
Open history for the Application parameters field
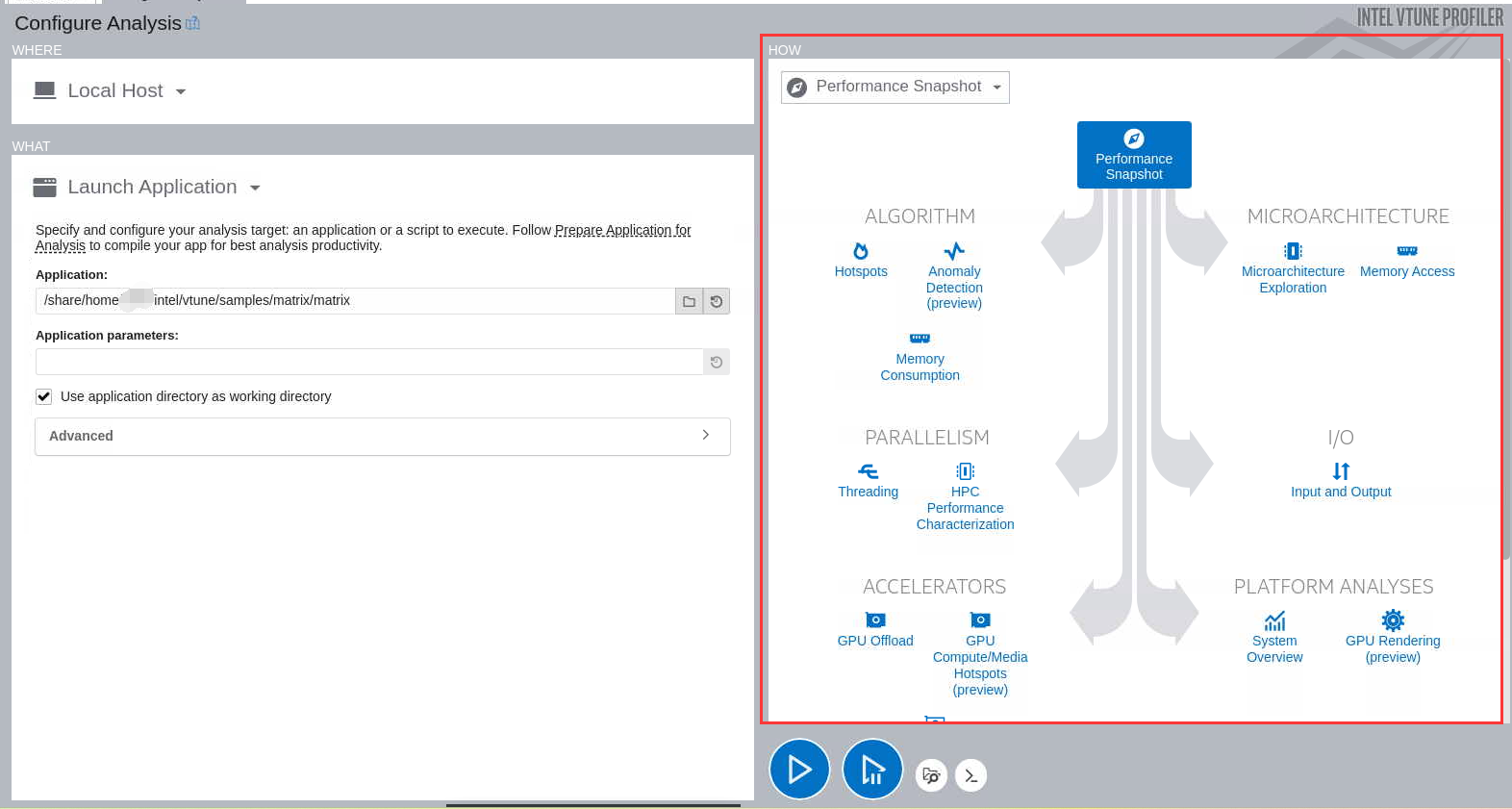click(717, 362)
